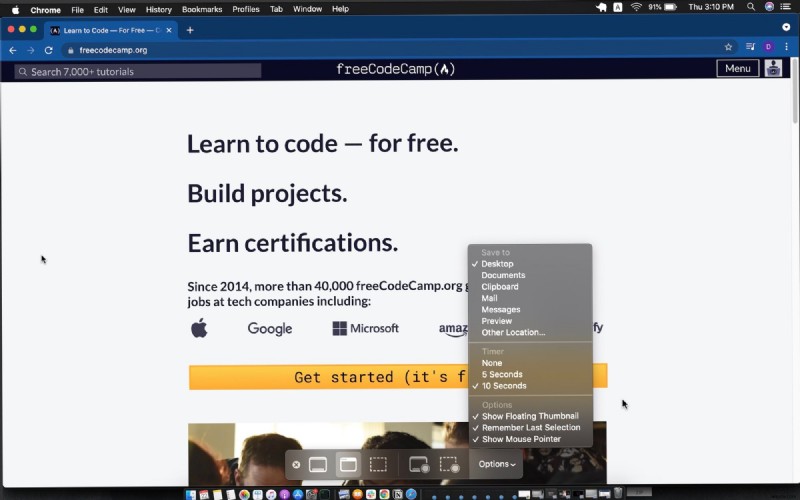Open the Help menu
This screenshot has width=800, height=500.
coord(340,9)
